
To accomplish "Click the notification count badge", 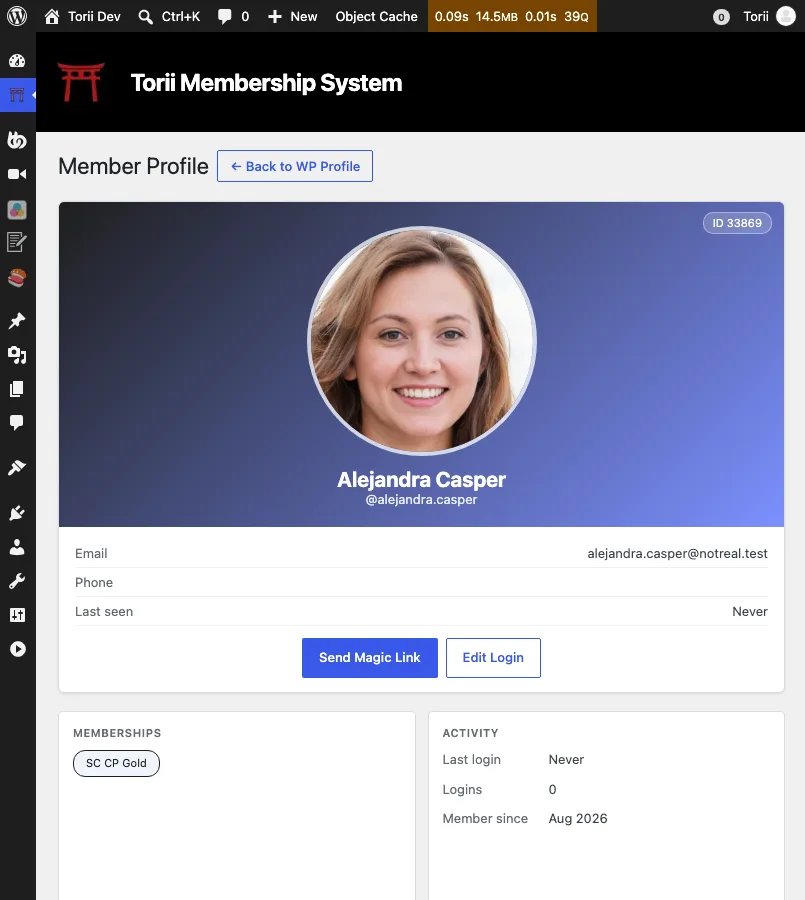I will [x=721, y=17].
